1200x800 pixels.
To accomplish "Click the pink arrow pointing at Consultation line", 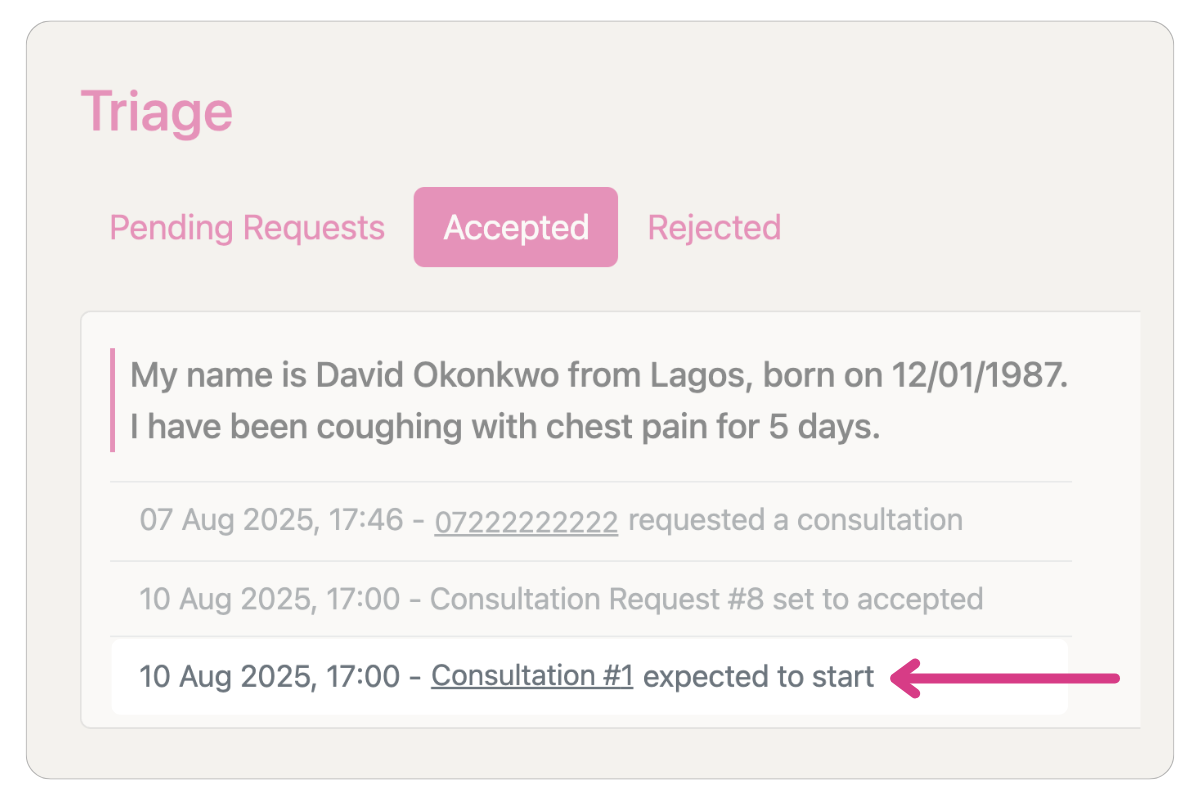I will [1005, 678].
